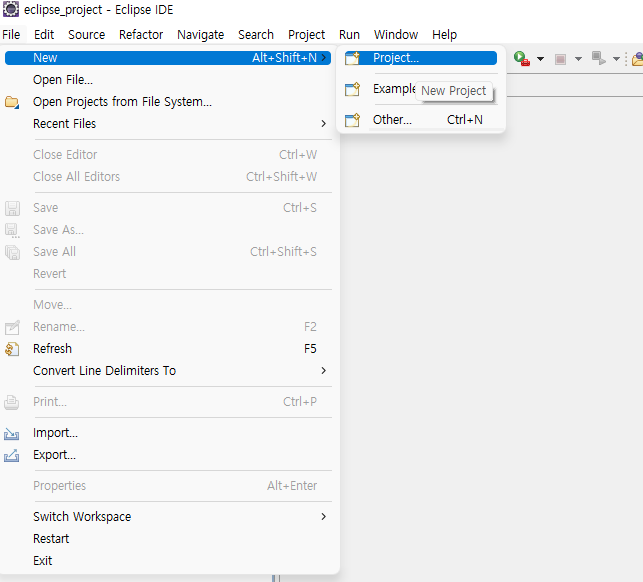Select Project... in the New submenu
The width and height of the screenshot is (643, 582).
(x=421, y=58)
